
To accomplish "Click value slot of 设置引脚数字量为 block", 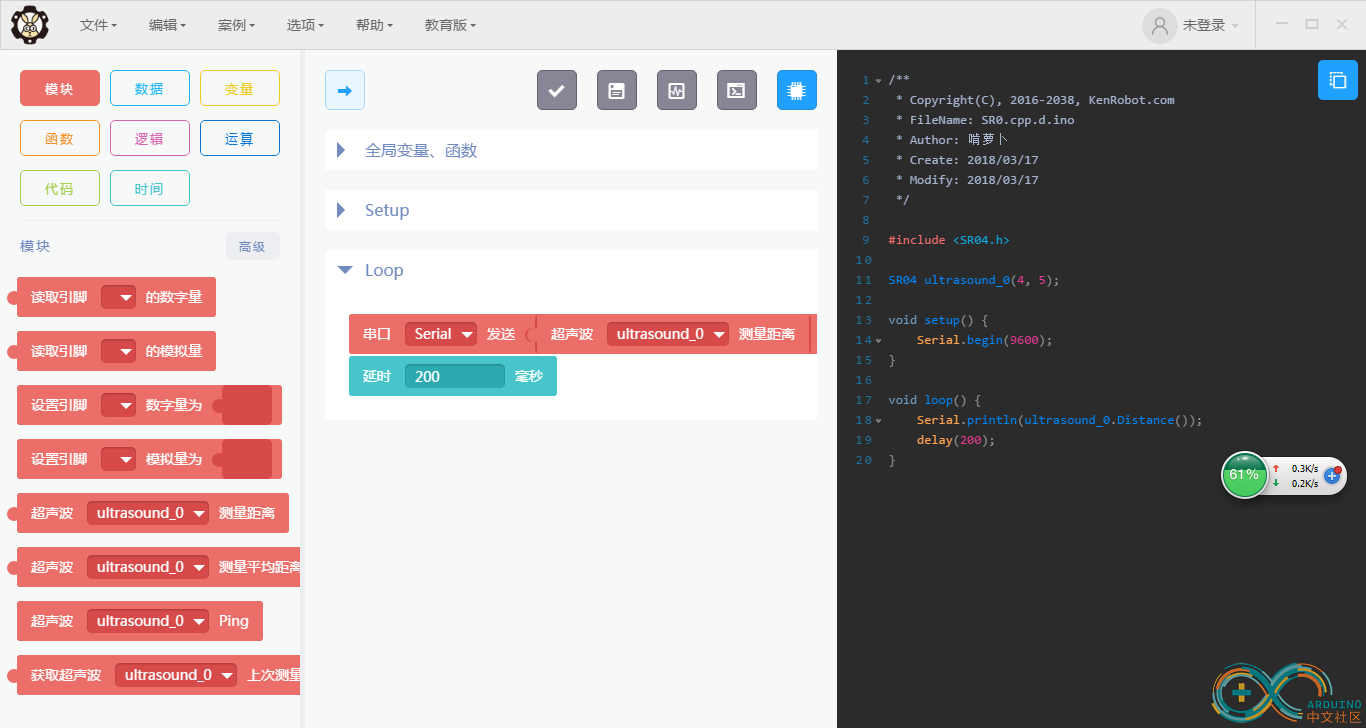I will (247, 405).
